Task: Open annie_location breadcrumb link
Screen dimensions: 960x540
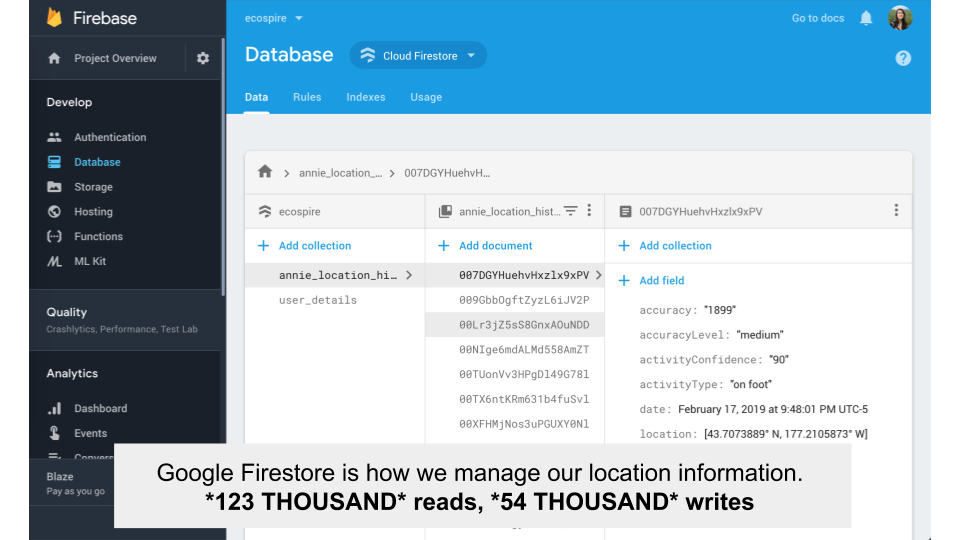Action: [x=340, y=173]
